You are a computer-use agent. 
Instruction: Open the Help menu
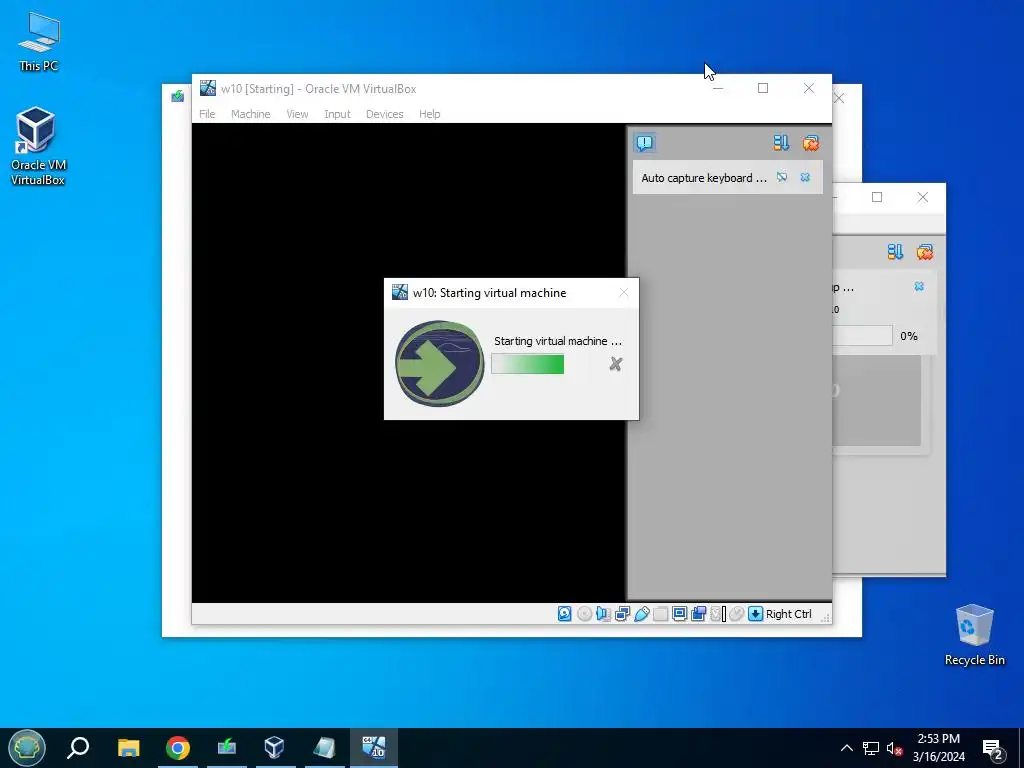click(429, 114)
